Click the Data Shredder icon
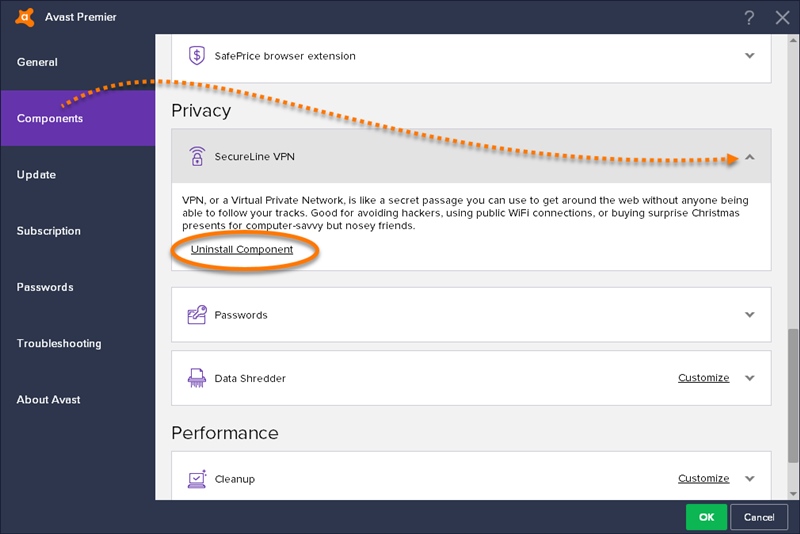This screenshot has width=800, height=534. 197,378
